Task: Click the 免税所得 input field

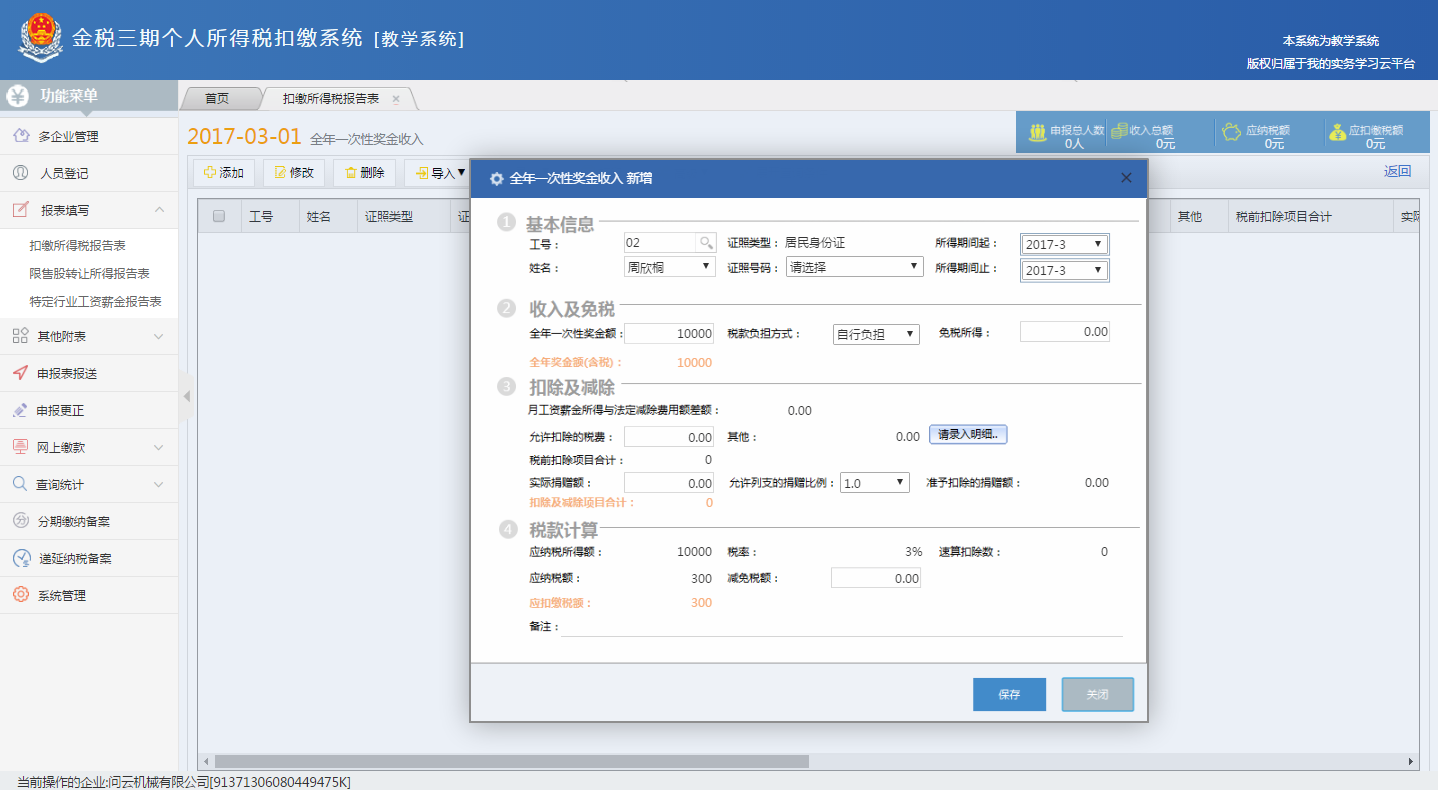Action: [x=1065, y=331]
